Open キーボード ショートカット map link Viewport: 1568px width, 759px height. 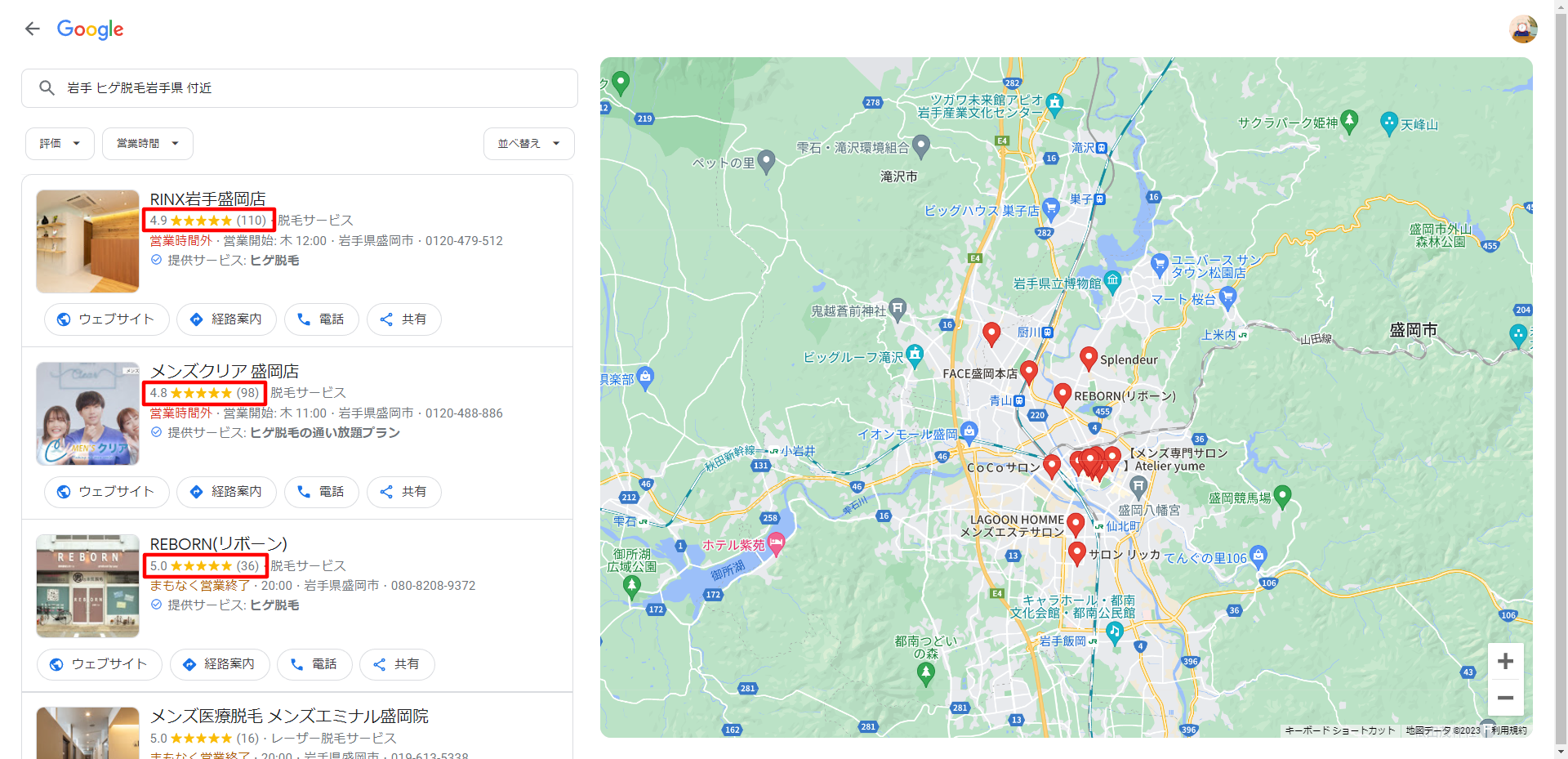click(x=1339, y=730)
